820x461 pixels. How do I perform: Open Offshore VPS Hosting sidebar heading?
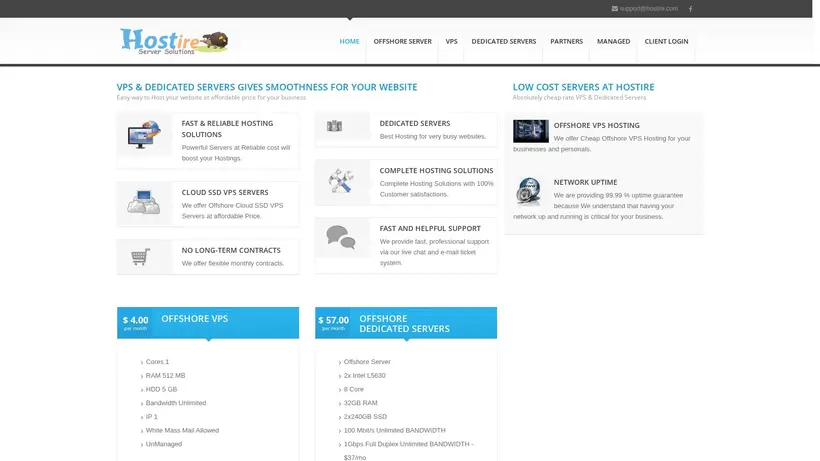click(x=597, y=125)
